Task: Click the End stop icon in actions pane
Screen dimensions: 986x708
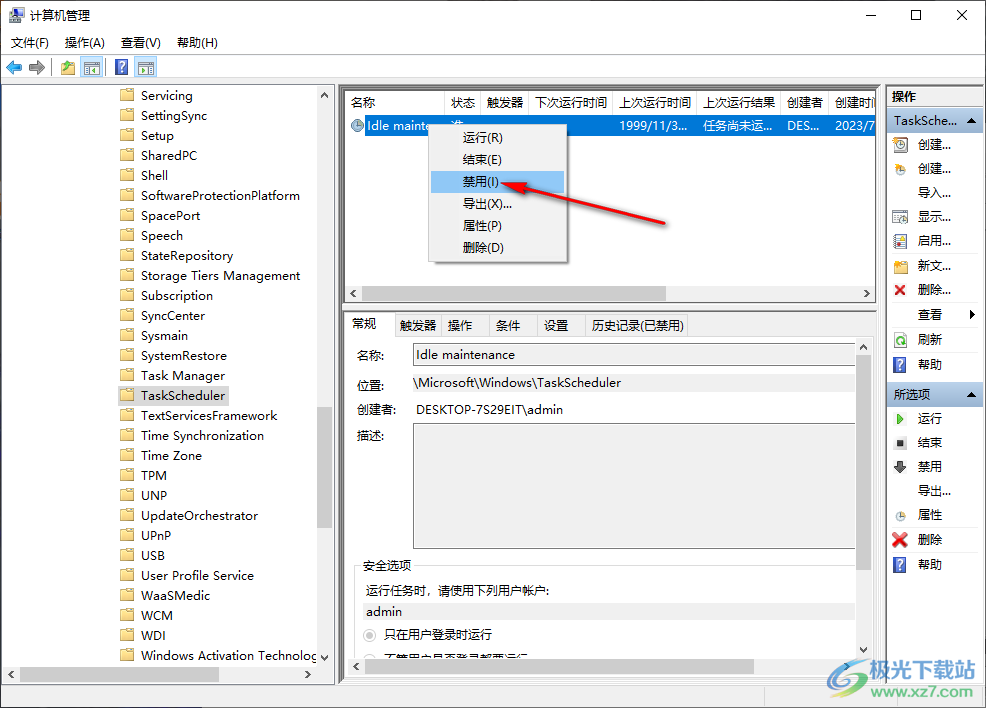Action: pos(900,443)
